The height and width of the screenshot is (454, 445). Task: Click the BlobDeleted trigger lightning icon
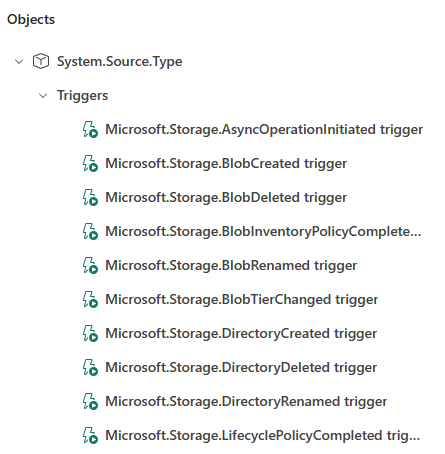90,197
